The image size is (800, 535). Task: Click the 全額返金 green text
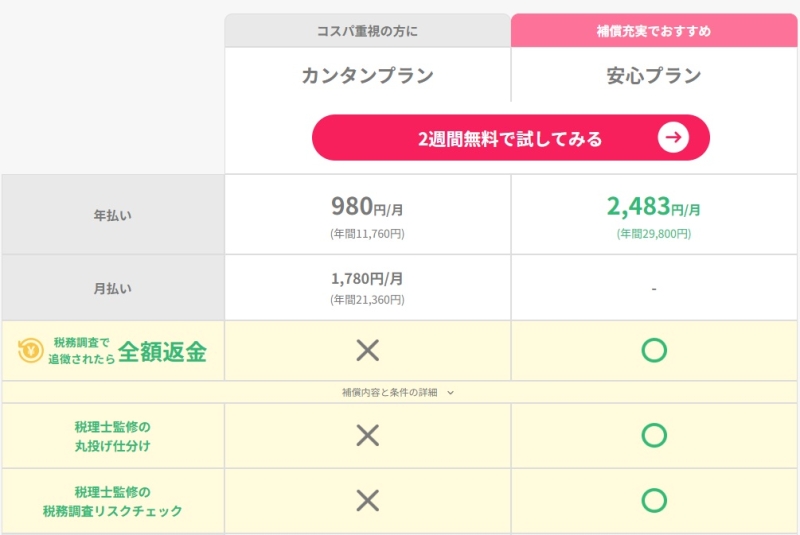[162, 351]
